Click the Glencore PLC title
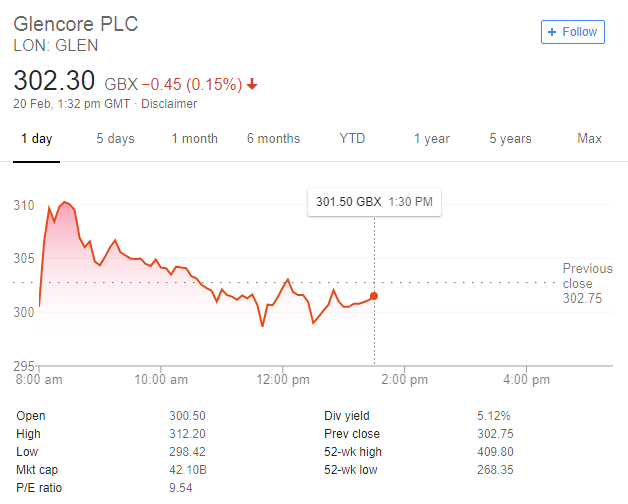Viewport: 628px width, 504px height. point(76,24)
